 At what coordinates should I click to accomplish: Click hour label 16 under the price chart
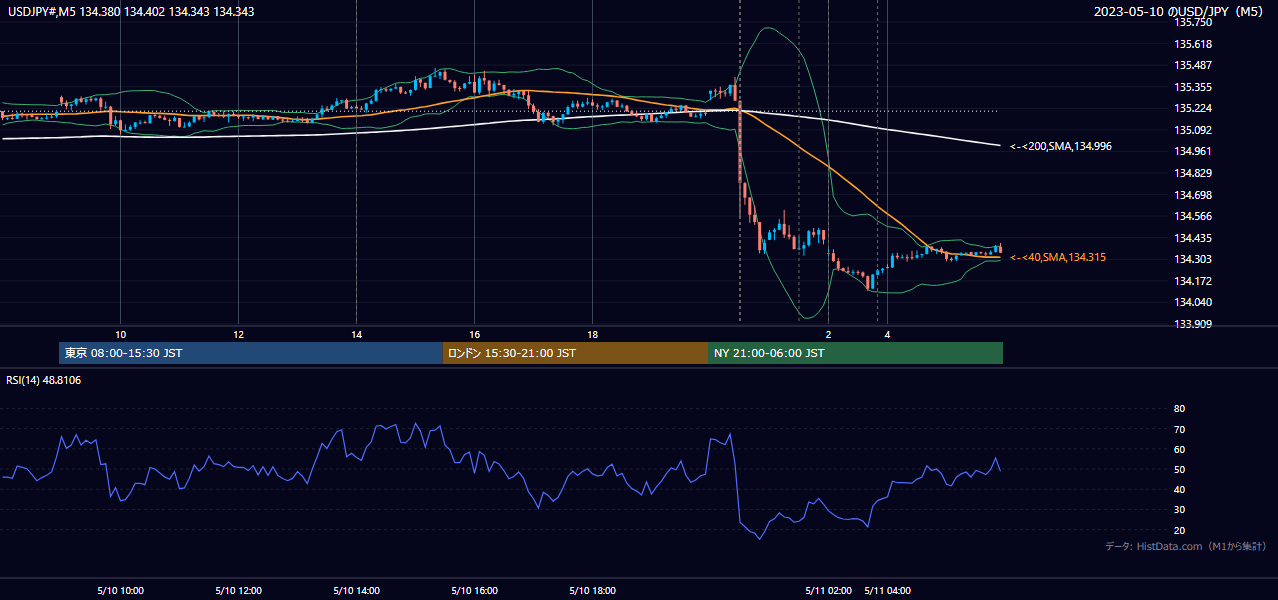(x=474, y=334)
